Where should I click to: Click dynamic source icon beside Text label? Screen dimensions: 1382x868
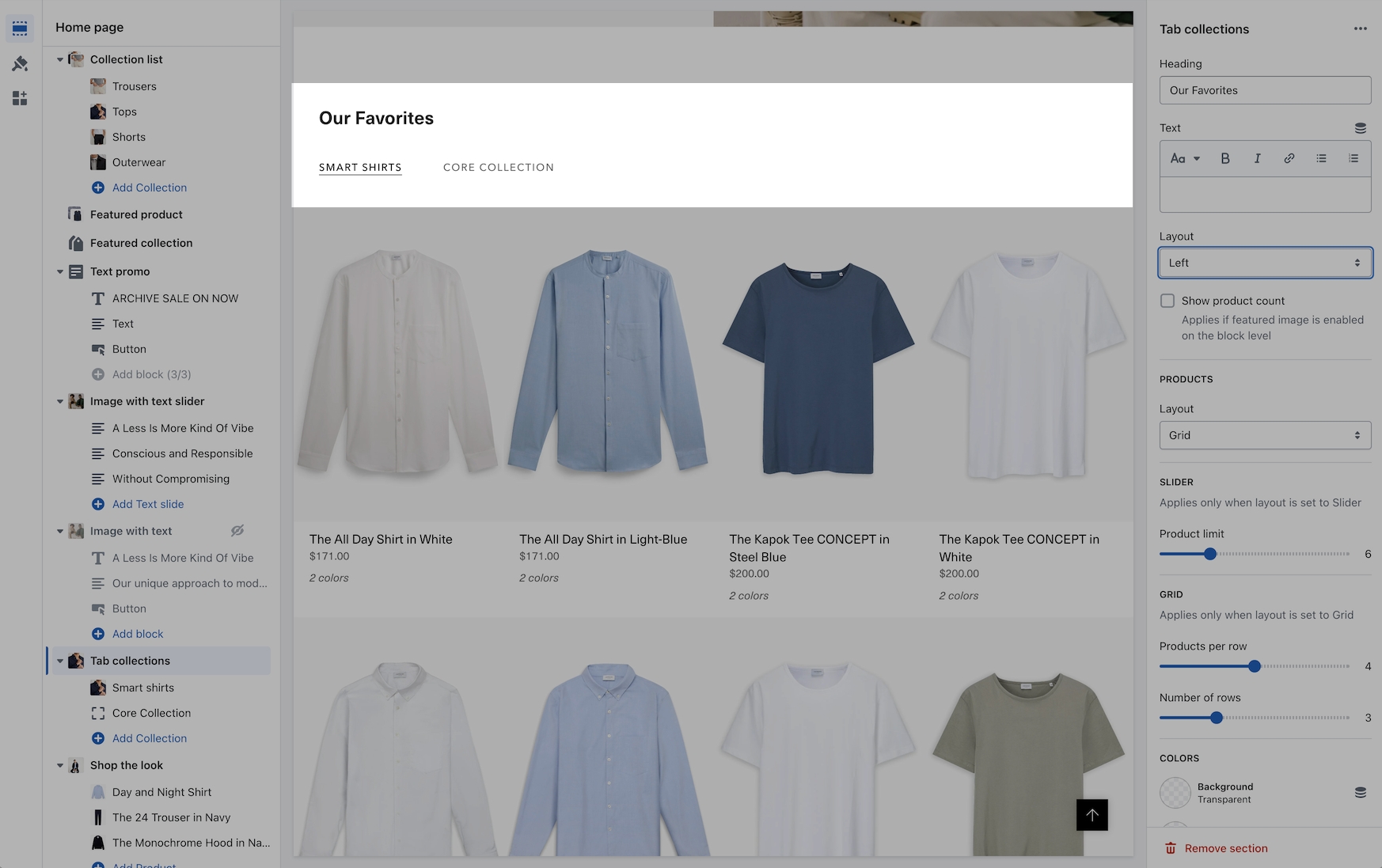pos(1360,128)
